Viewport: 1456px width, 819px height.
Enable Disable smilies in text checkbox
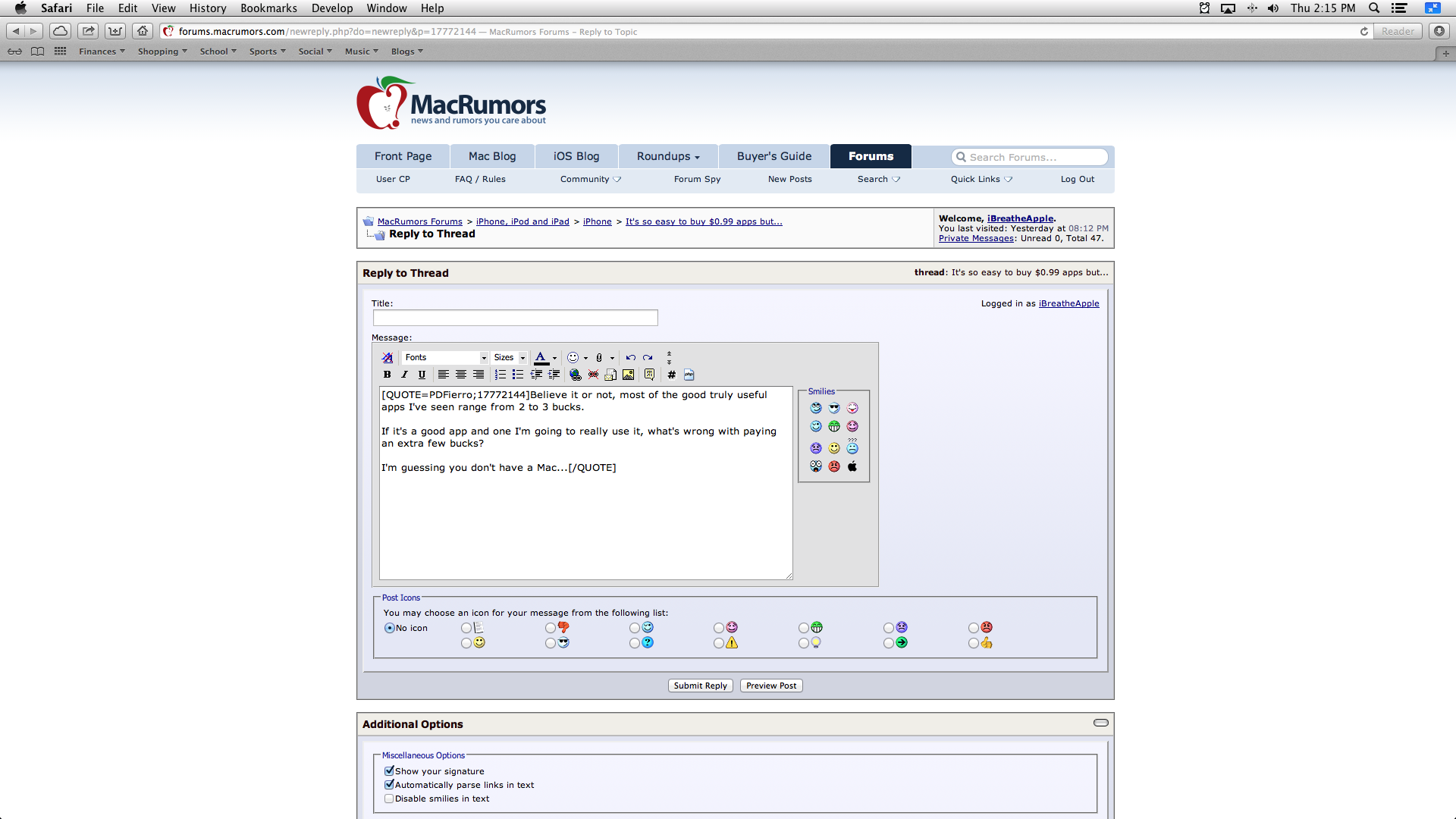(389, 799)
